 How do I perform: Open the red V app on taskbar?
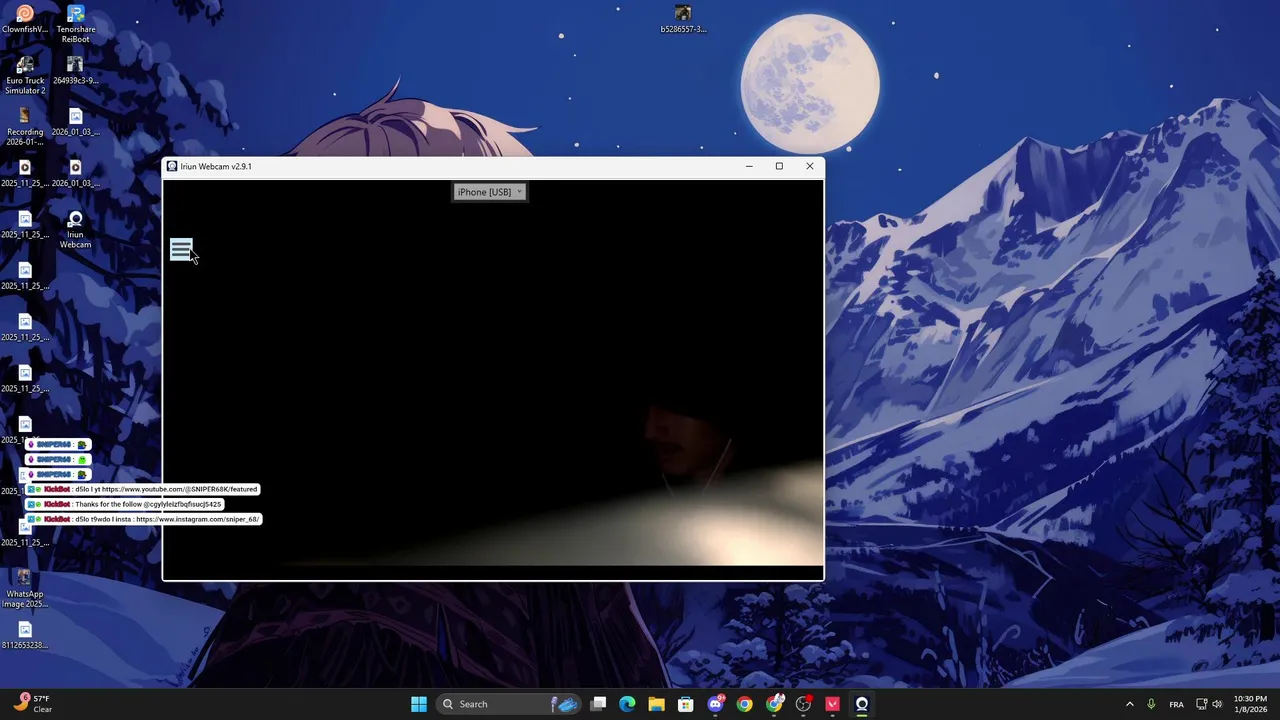pos(832,704)
